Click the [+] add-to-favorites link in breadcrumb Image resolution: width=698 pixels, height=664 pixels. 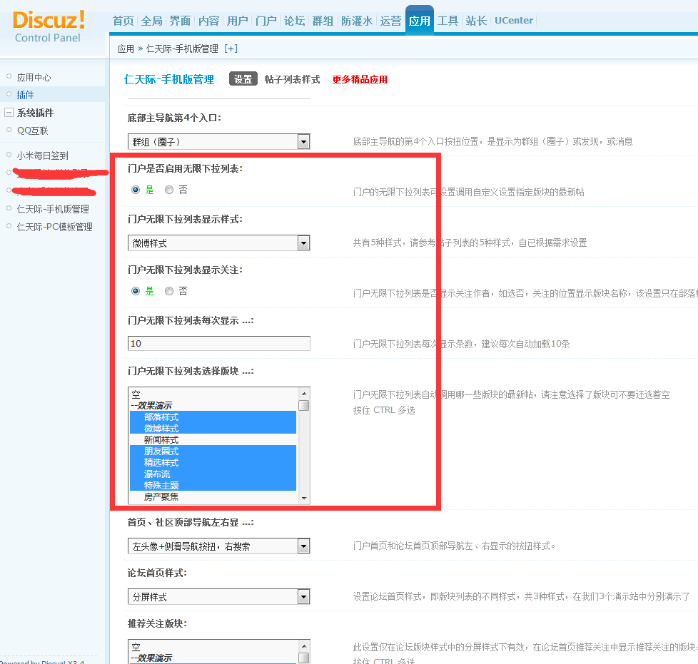coord(231,49)
